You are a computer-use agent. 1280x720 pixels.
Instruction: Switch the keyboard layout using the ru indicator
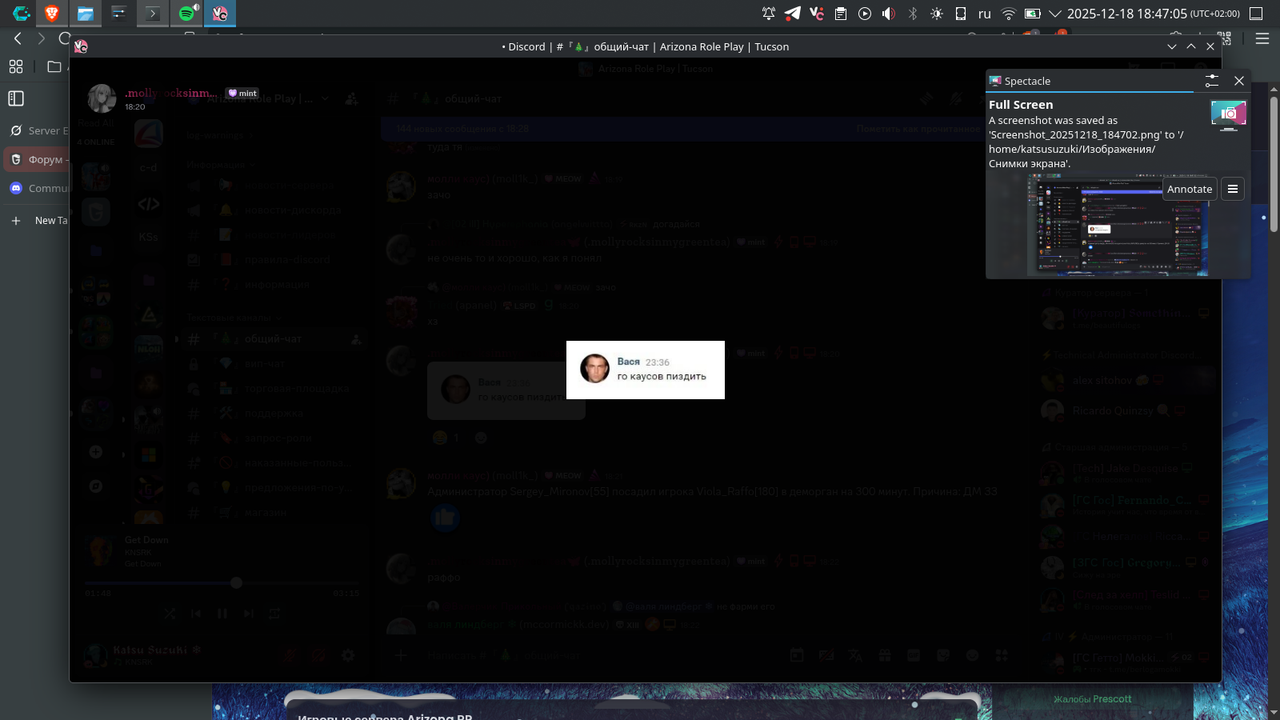coord(984,14)
